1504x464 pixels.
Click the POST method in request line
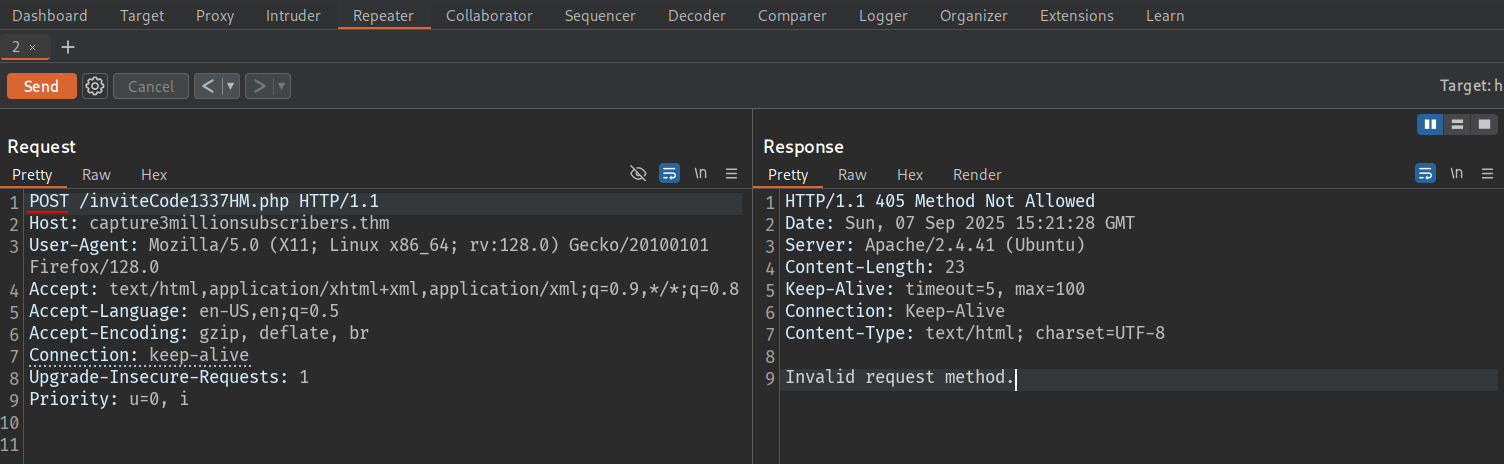point(49,201)
